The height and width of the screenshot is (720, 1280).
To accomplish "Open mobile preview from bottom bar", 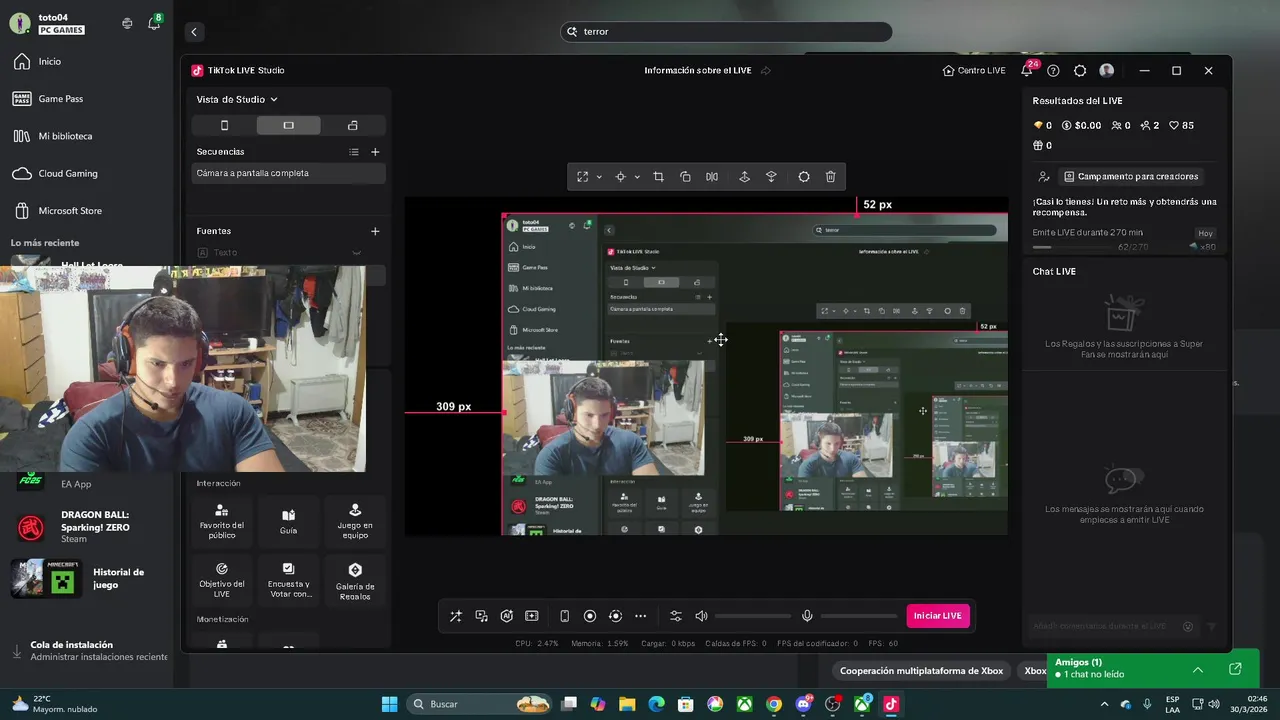I will 564,616.
